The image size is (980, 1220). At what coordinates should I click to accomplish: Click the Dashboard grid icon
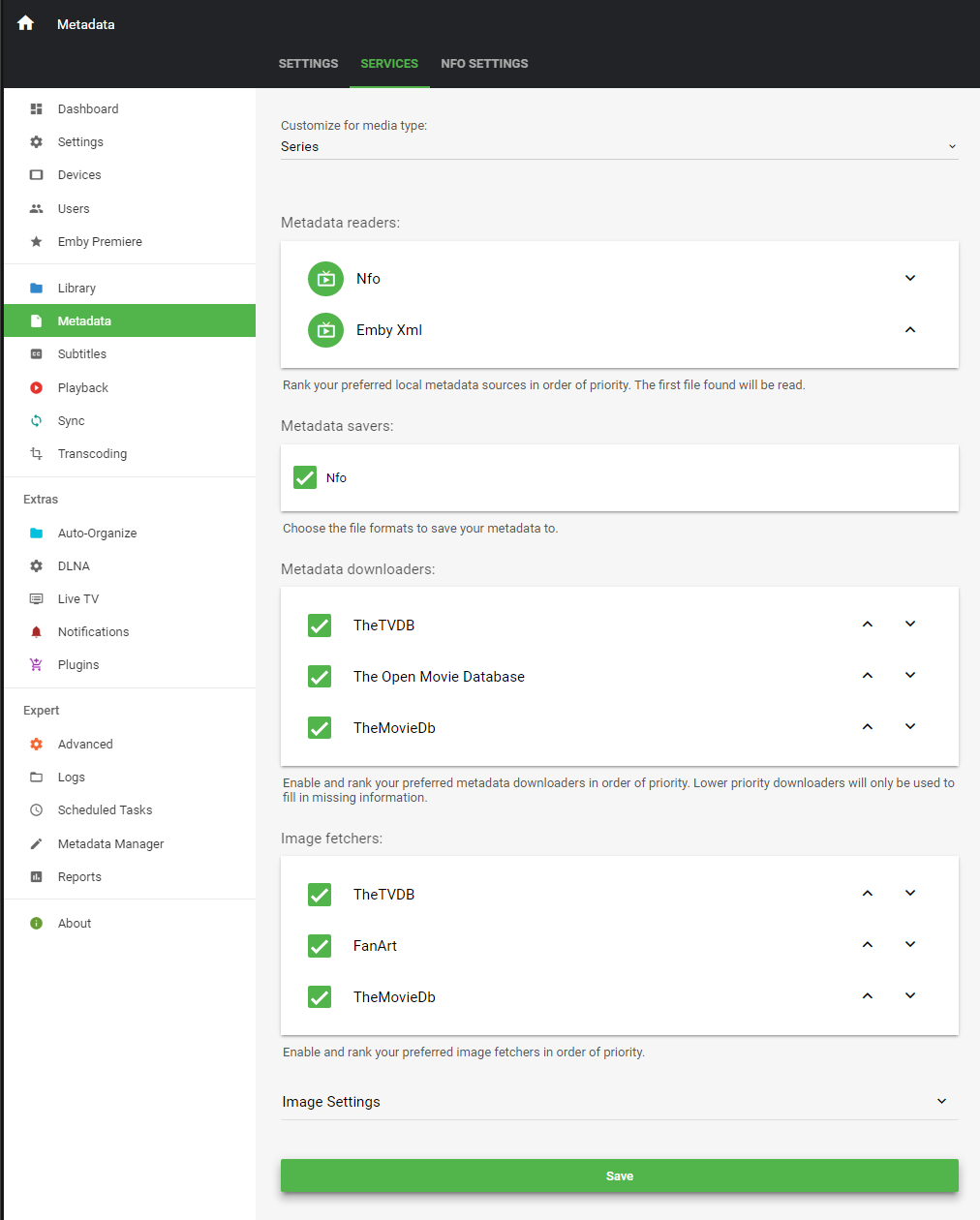(x=37, y=109)
